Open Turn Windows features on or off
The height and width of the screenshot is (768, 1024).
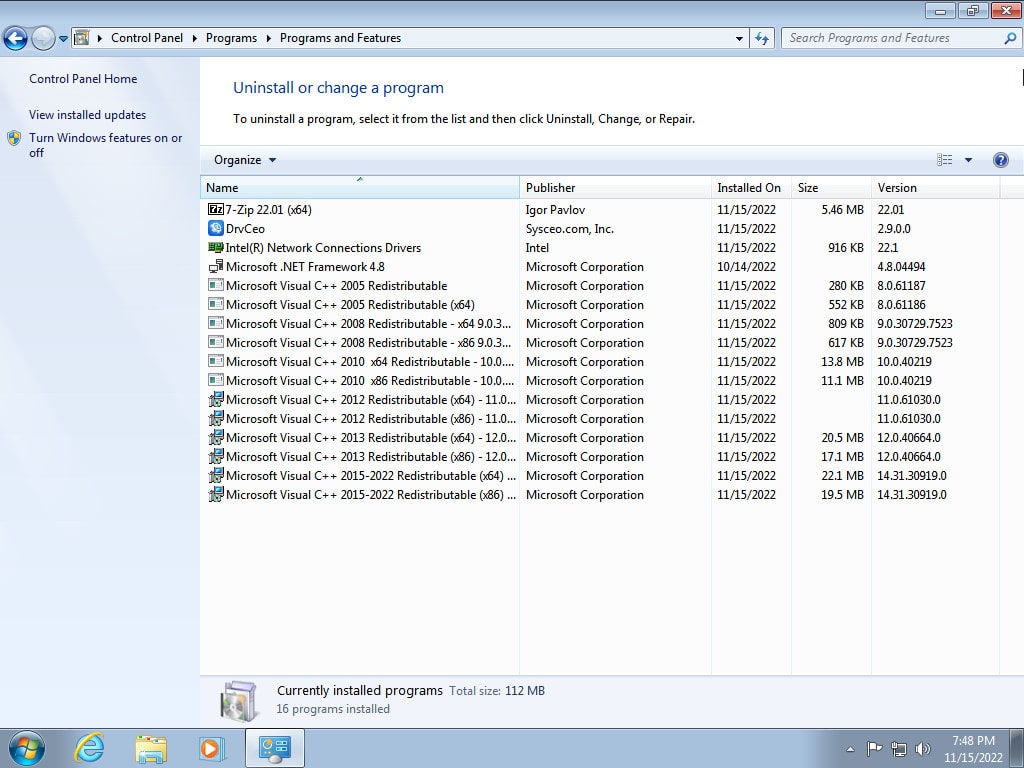click(x=105, y=145)
